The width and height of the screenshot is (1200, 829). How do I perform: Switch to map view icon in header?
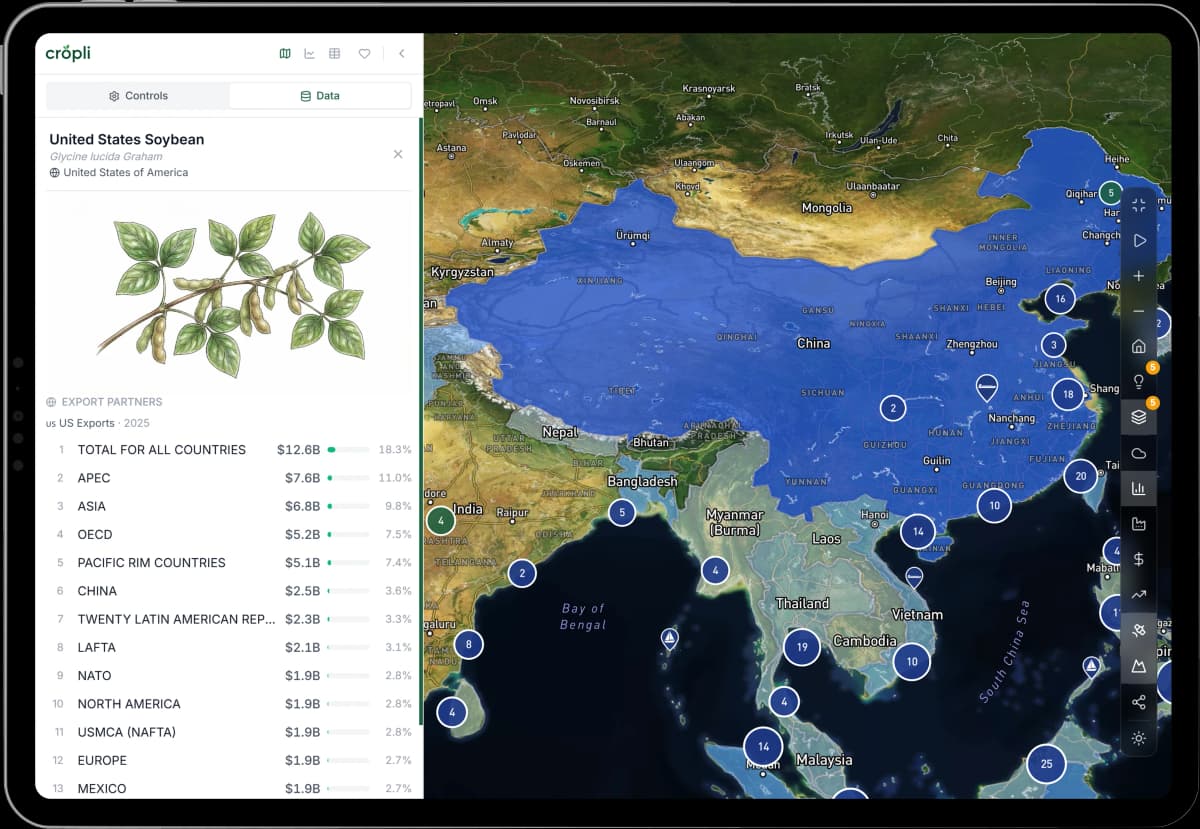285,54
